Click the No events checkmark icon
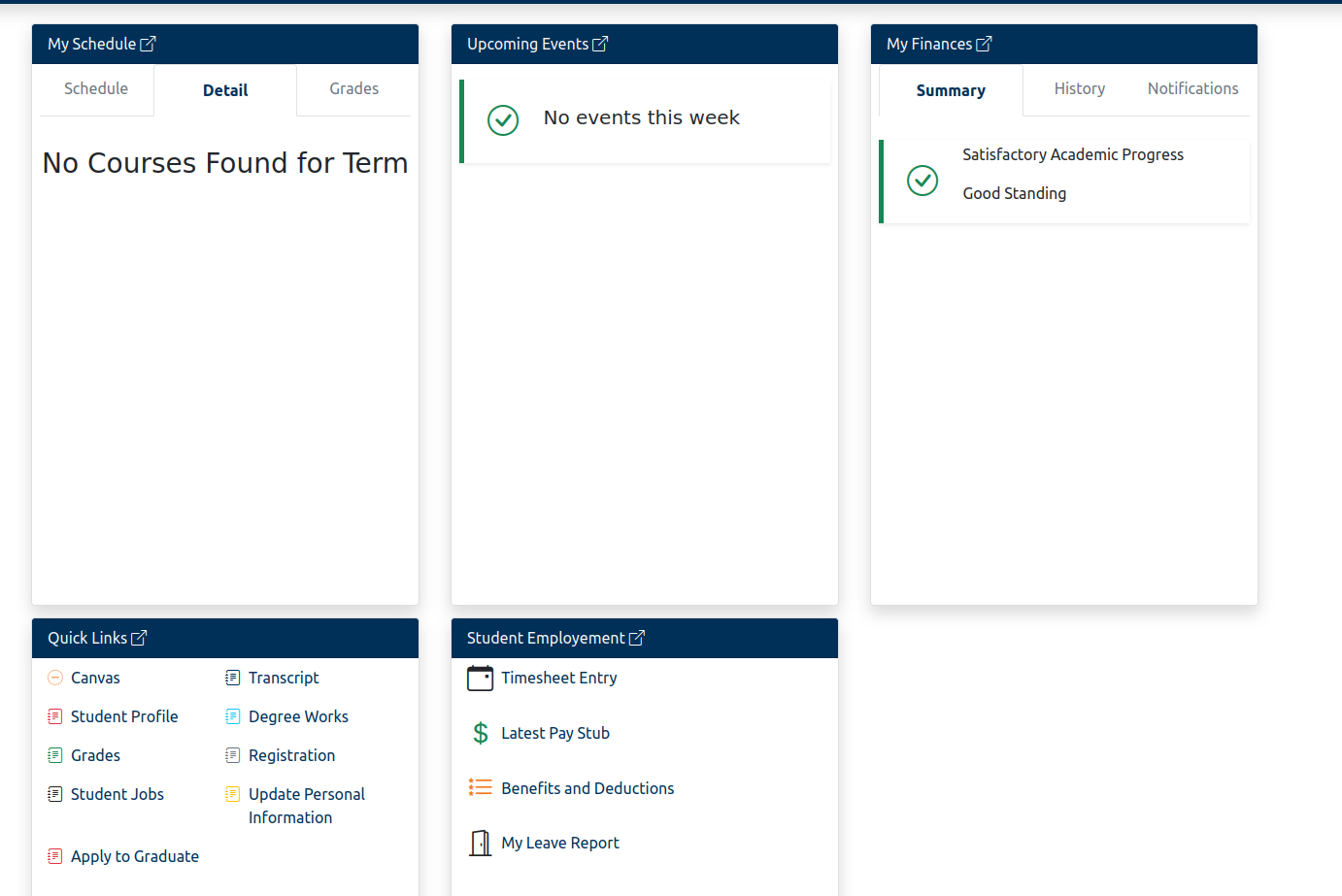Image resolution: width=1342 pixels, height=896 pixels. click(x=503, y=120)
